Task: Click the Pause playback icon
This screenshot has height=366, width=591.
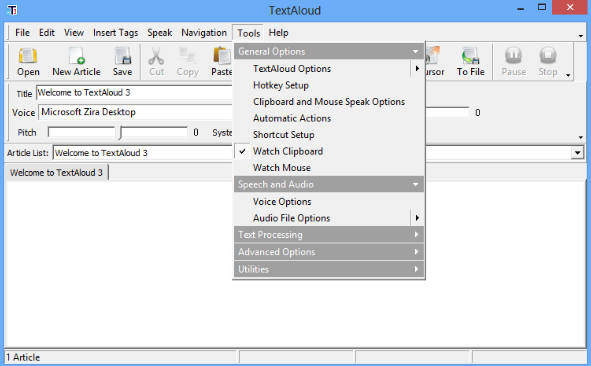Action: [513, 55]
